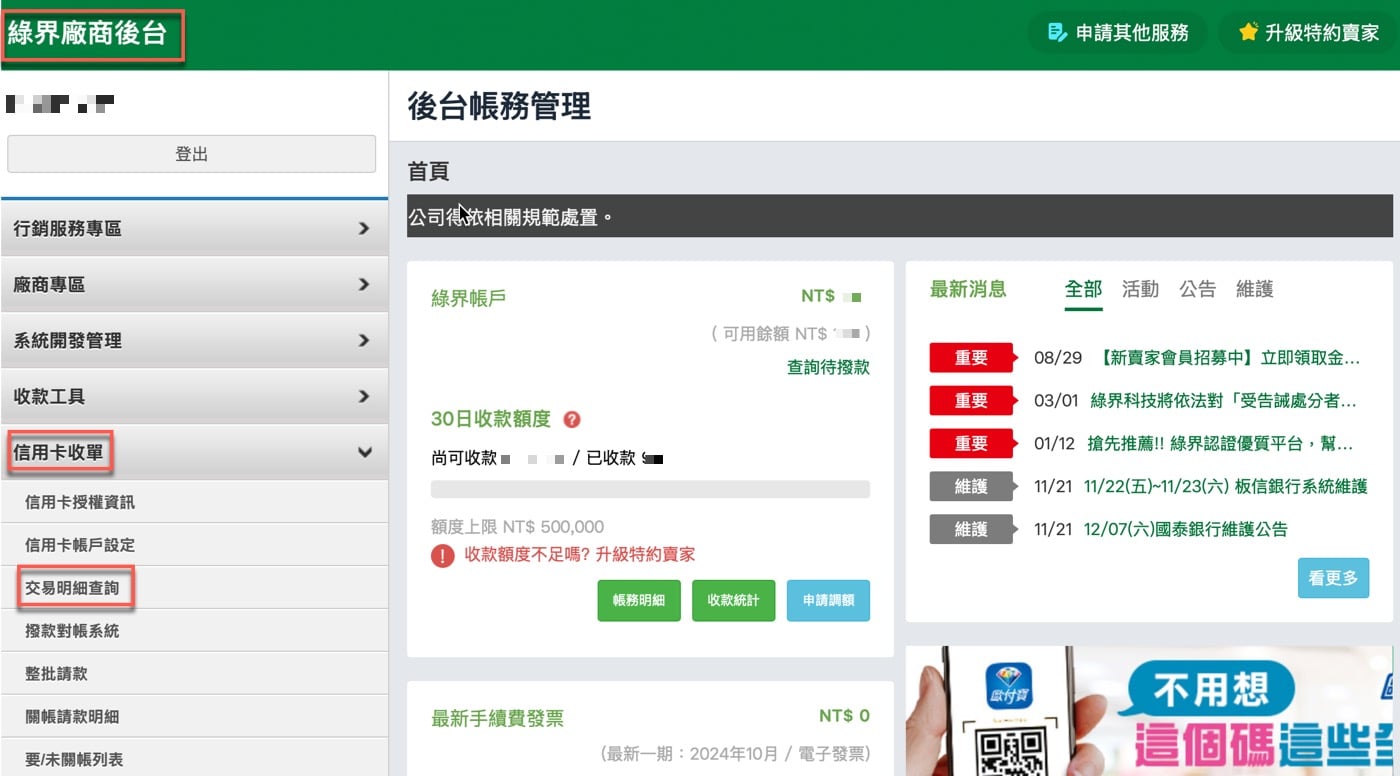Click the green 收款統計 button

point(733,601)
